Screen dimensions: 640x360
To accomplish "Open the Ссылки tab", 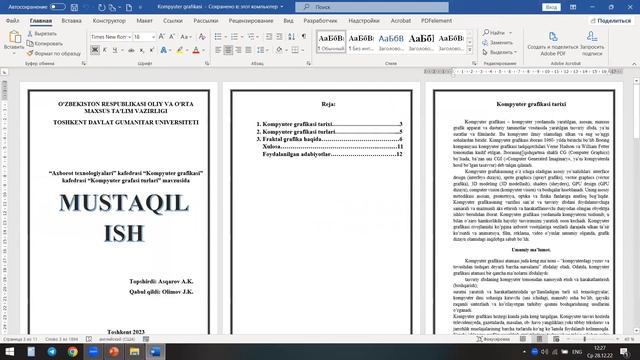I will point(173,21).
